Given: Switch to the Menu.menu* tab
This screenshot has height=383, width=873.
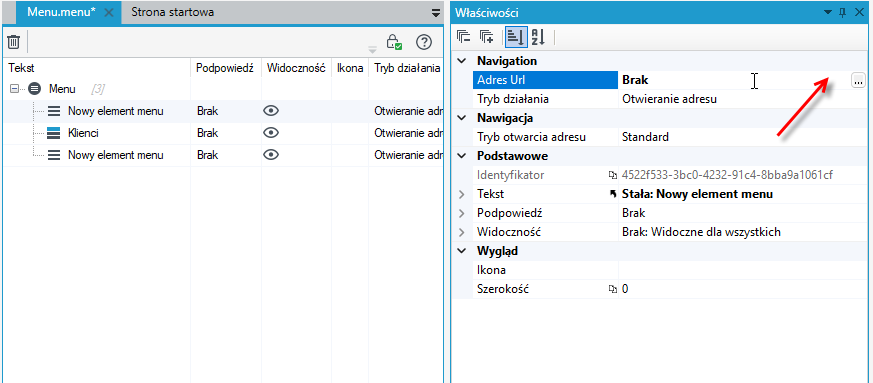Looking at the screenshot, I should tap(62, 12).
